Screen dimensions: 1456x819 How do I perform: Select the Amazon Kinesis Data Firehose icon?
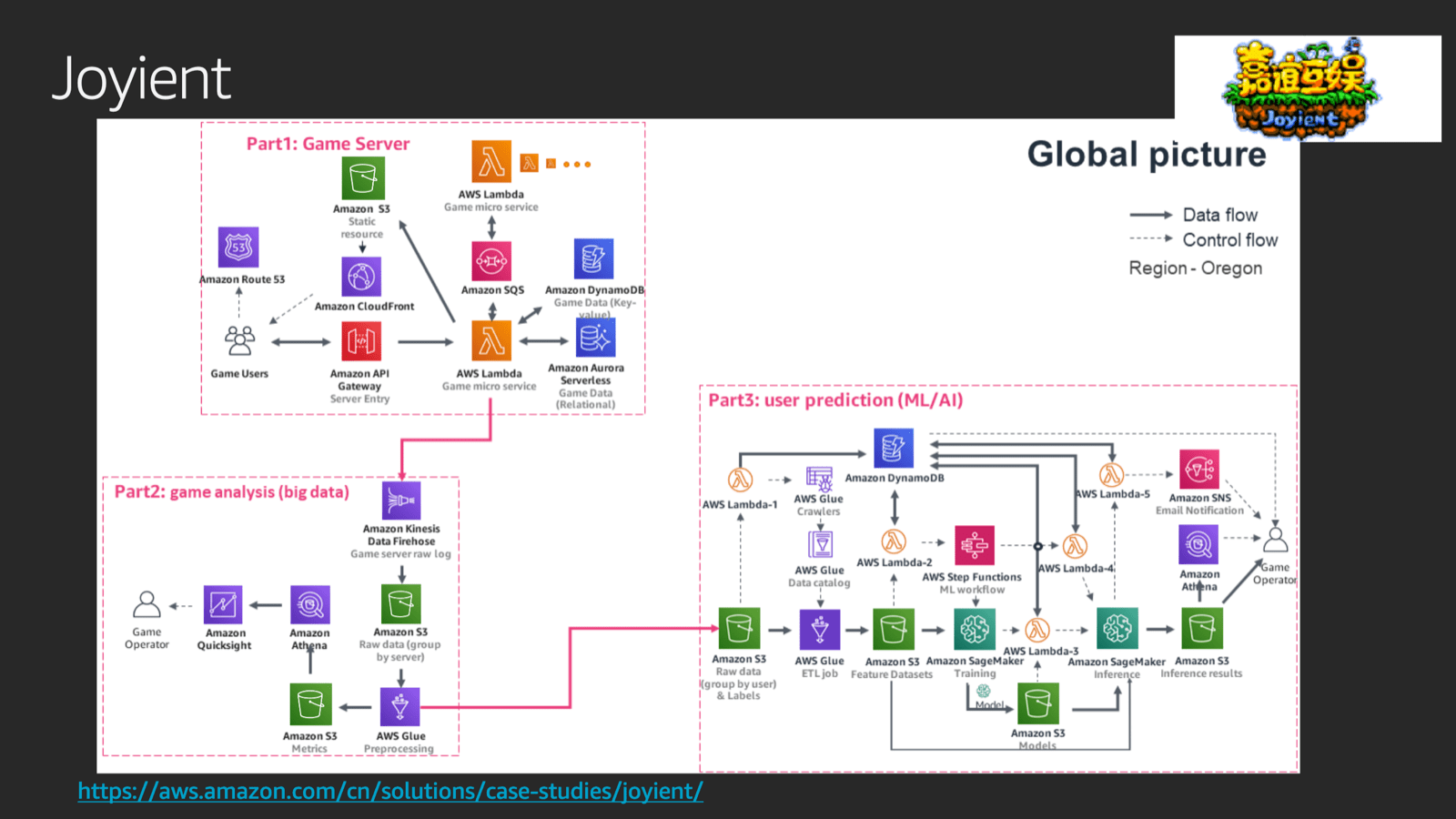(401, 500)
